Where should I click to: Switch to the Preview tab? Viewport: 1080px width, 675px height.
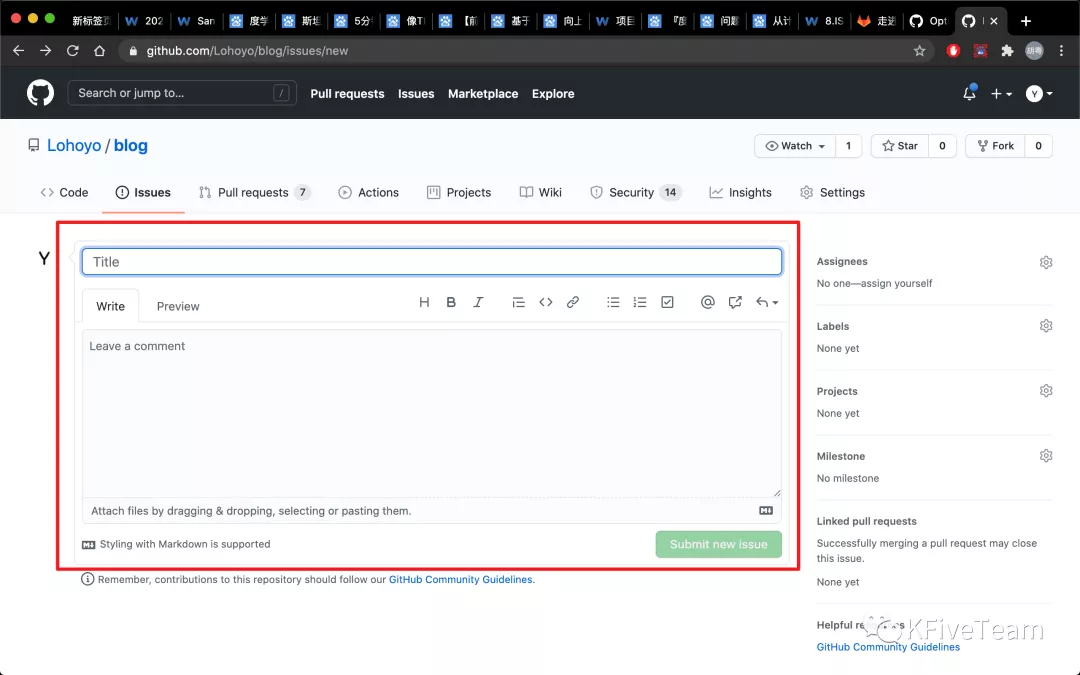pyautogui.click(x=178, y=307)
